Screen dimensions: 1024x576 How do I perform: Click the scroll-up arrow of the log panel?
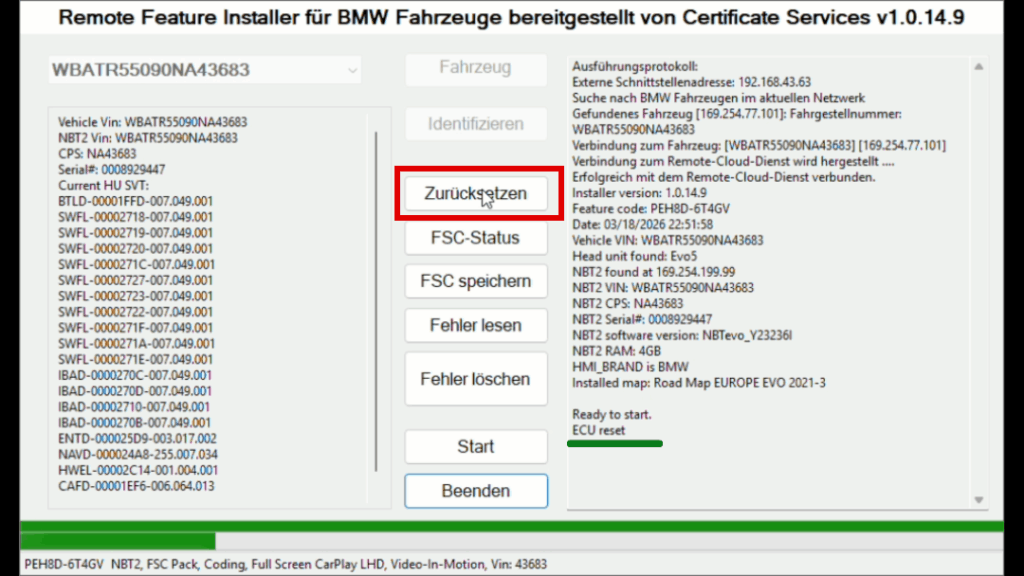point(980,68)
